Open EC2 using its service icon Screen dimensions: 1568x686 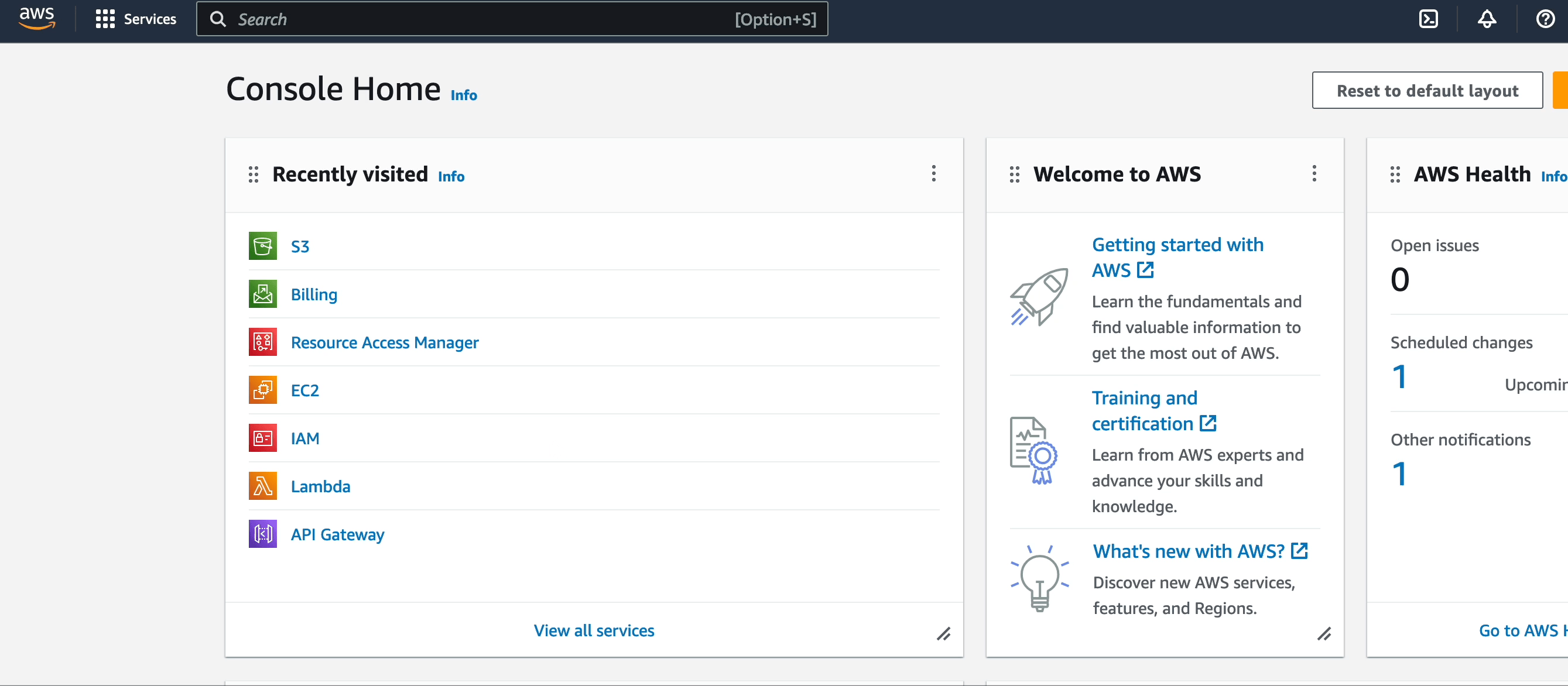[x=262, y=390]
